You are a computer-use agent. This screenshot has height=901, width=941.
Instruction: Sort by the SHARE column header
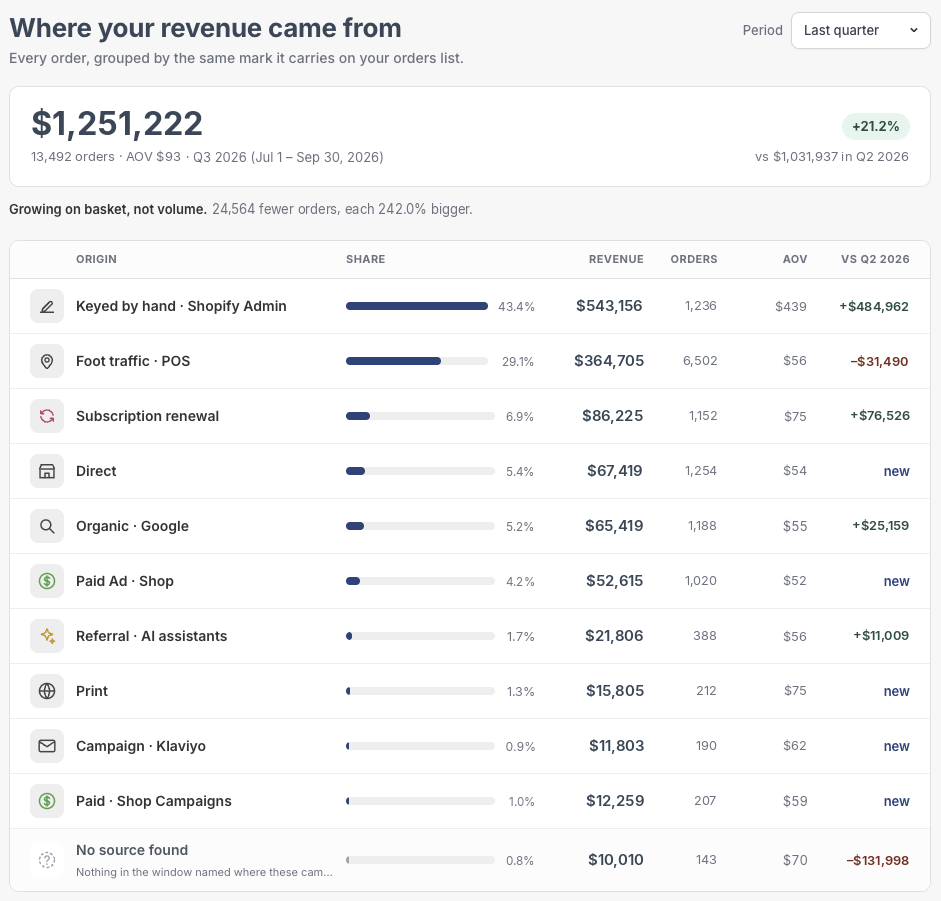[365, 259]
